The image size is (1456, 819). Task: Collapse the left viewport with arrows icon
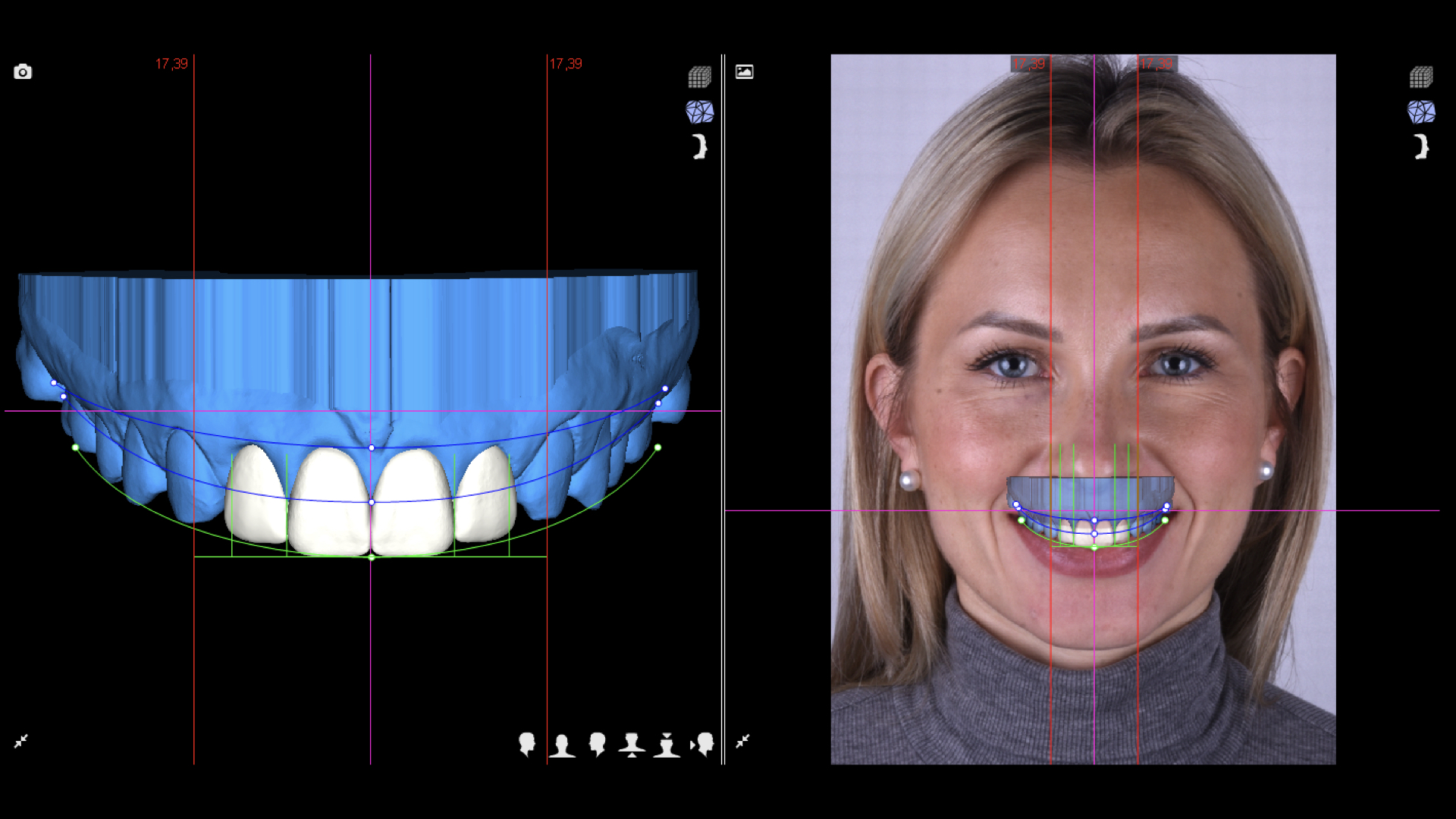point(21,741)
